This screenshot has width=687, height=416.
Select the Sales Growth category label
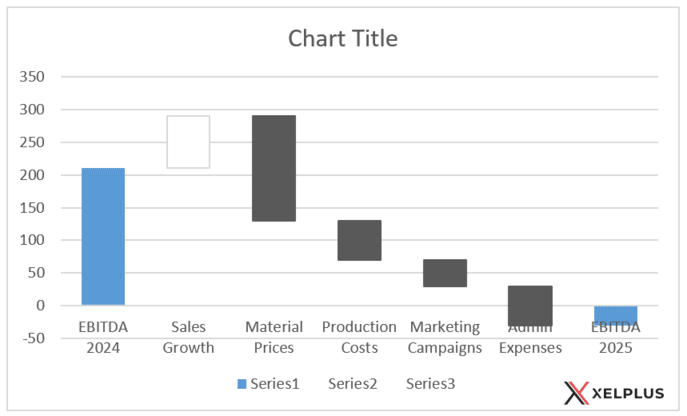coord(188,338)
